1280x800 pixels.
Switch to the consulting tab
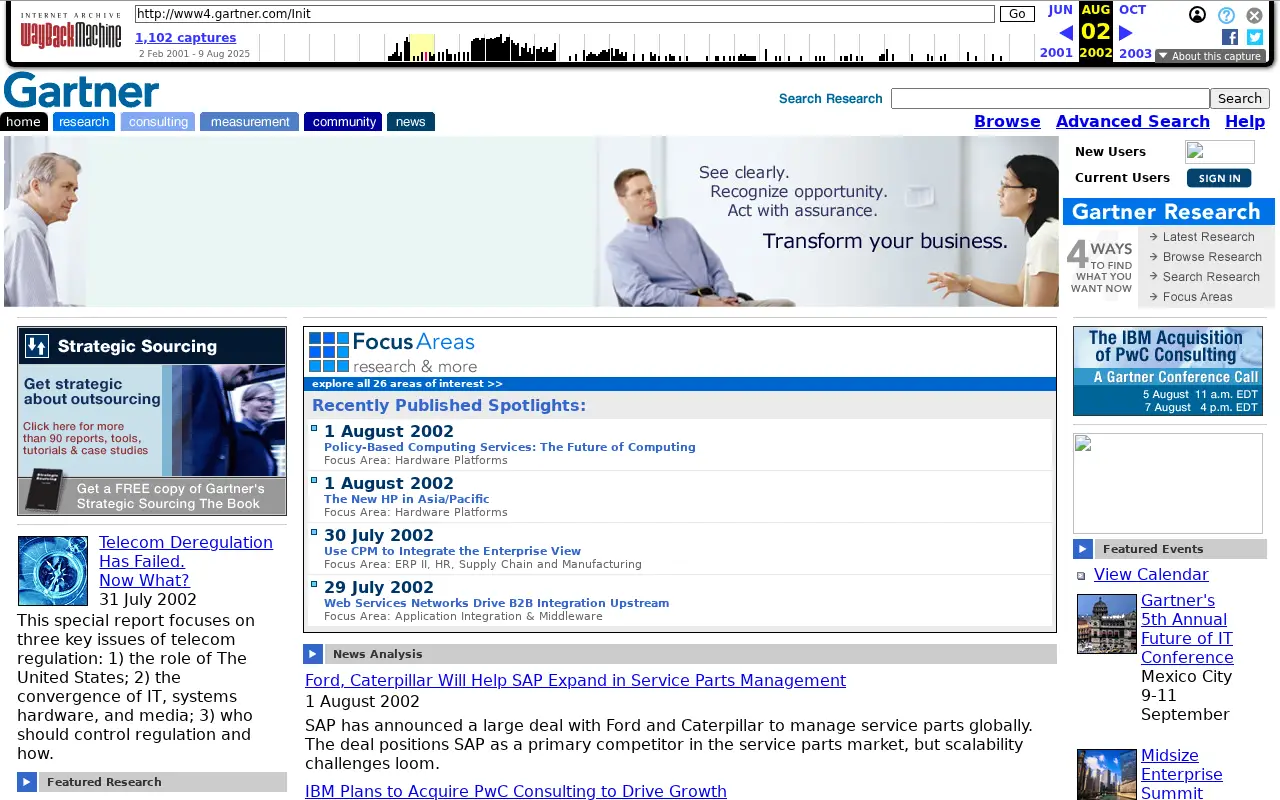(x=158, y=122)
